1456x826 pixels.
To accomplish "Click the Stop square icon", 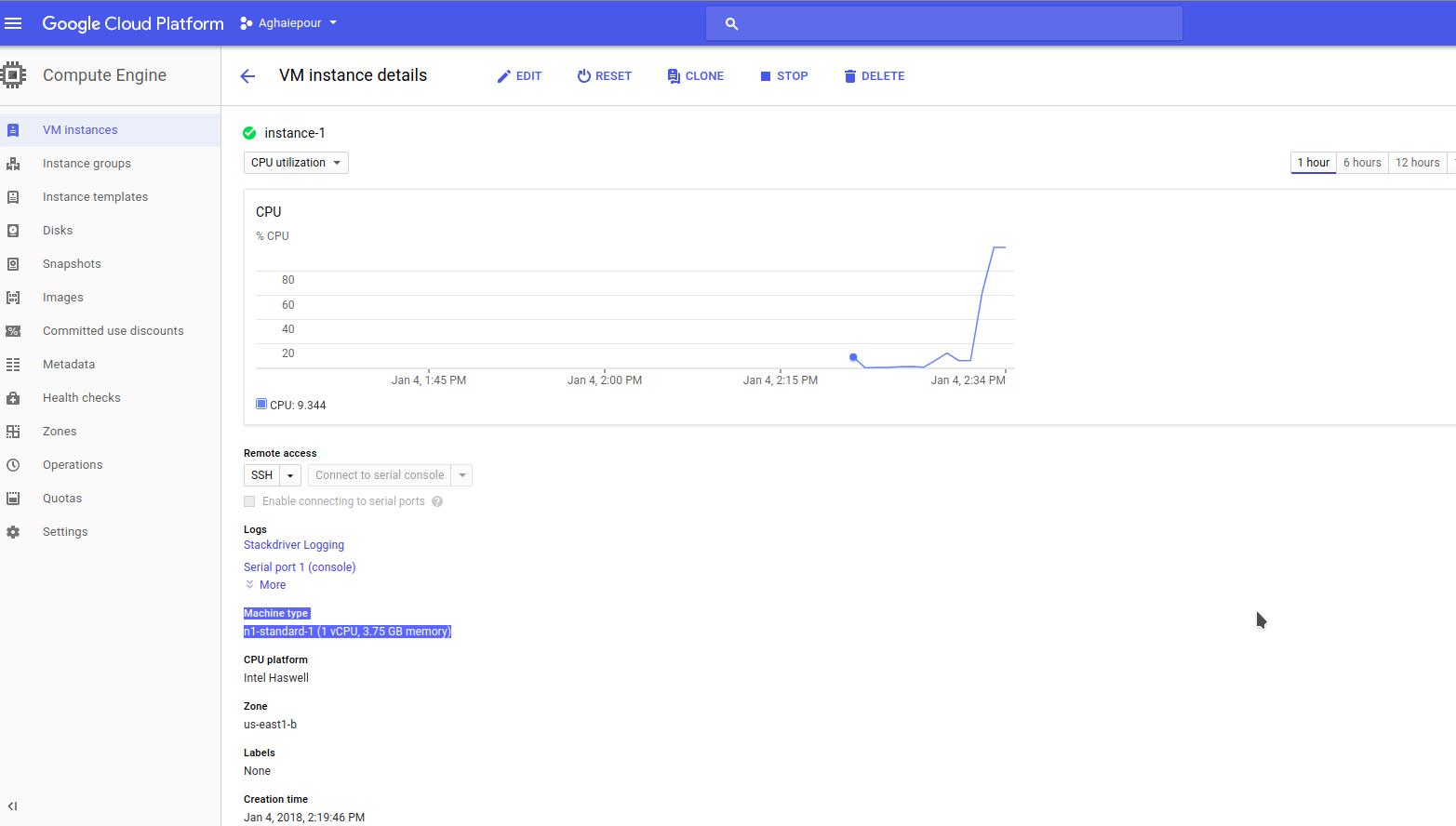I will coord(766,76).
